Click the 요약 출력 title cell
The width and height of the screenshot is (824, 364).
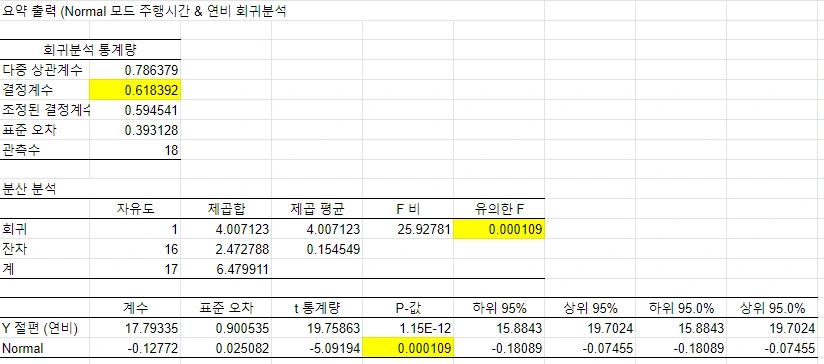143,11
